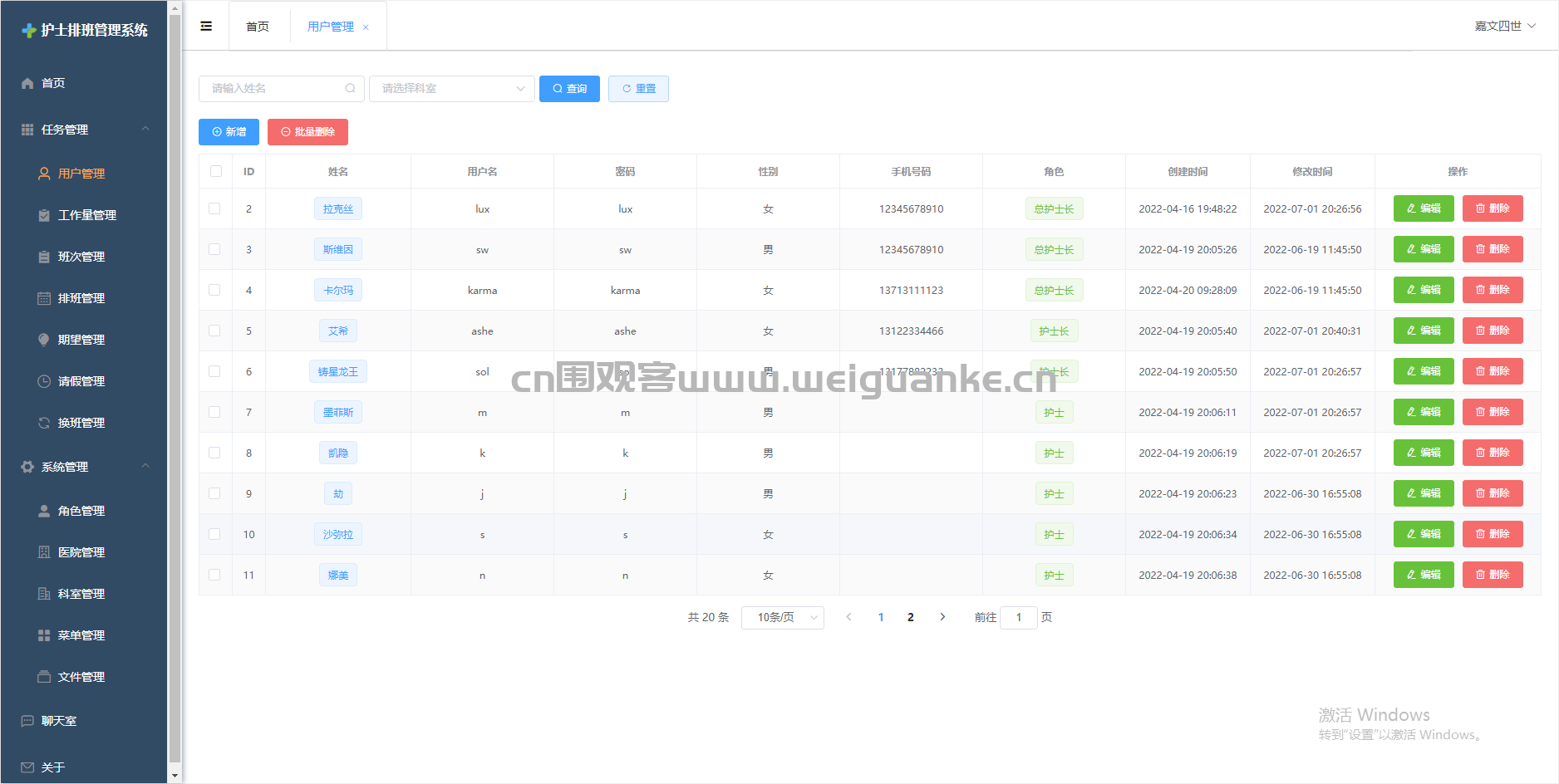Open the 请选择科室 department dropdown
Viewport: 1559px width, 784px height.
pos(452,88)
